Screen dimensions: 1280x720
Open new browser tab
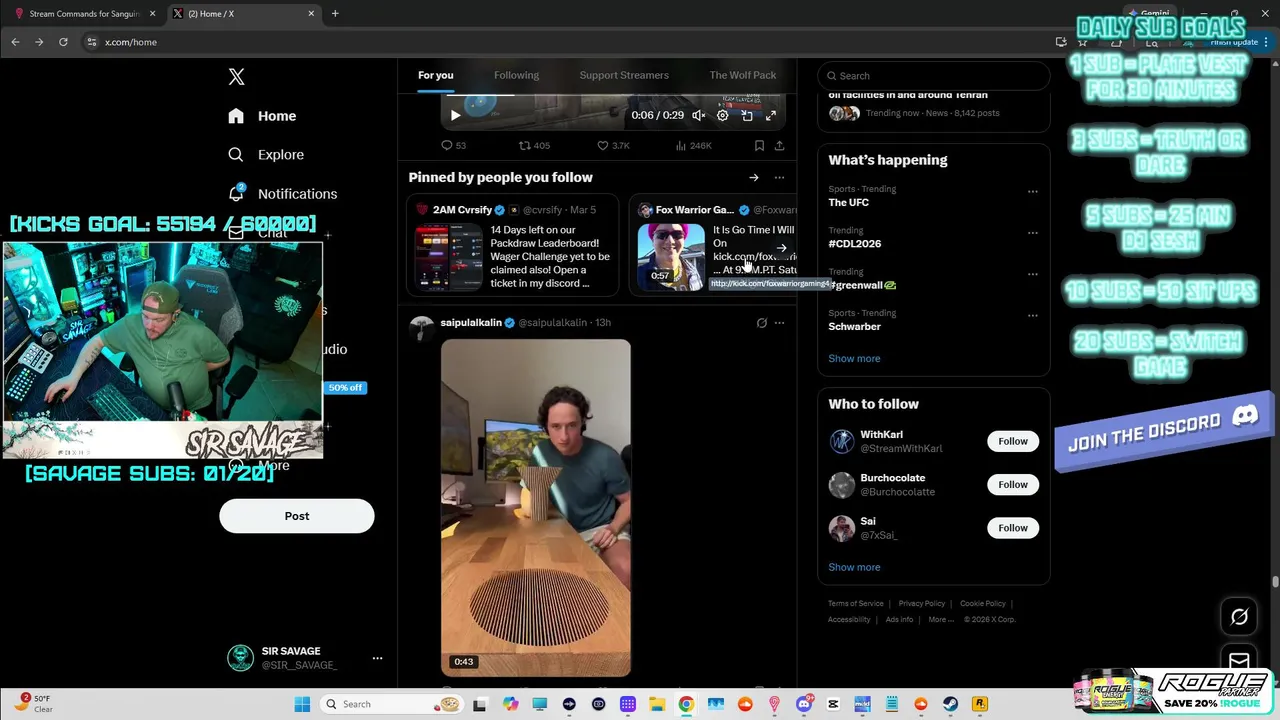(x=335, y=14)
